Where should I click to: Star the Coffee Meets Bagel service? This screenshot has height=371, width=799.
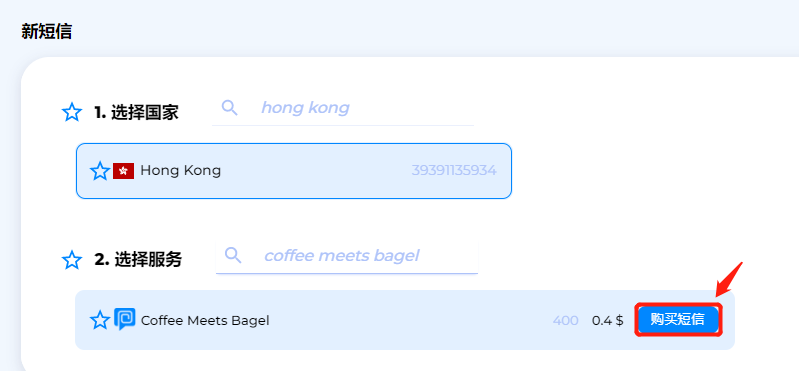click(x=100, y=321)
